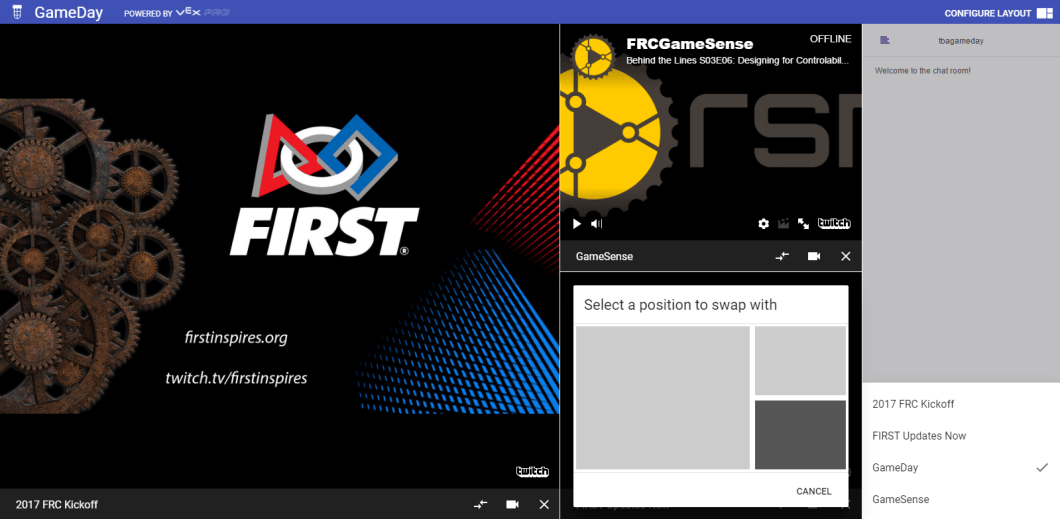Close the GameSense stream panel
Viewport: 1060px width, 519px height.
[x=846, y=257]
